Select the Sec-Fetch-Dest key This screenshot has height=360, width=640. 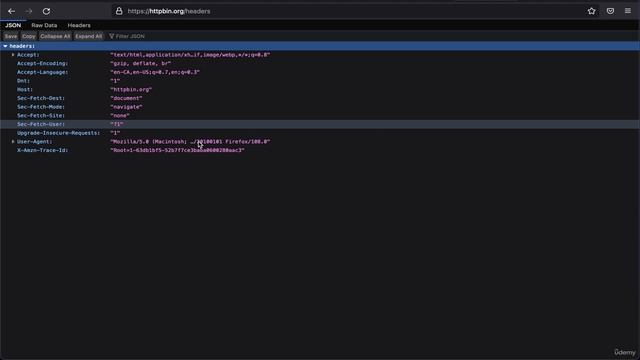tap(41, 98)
